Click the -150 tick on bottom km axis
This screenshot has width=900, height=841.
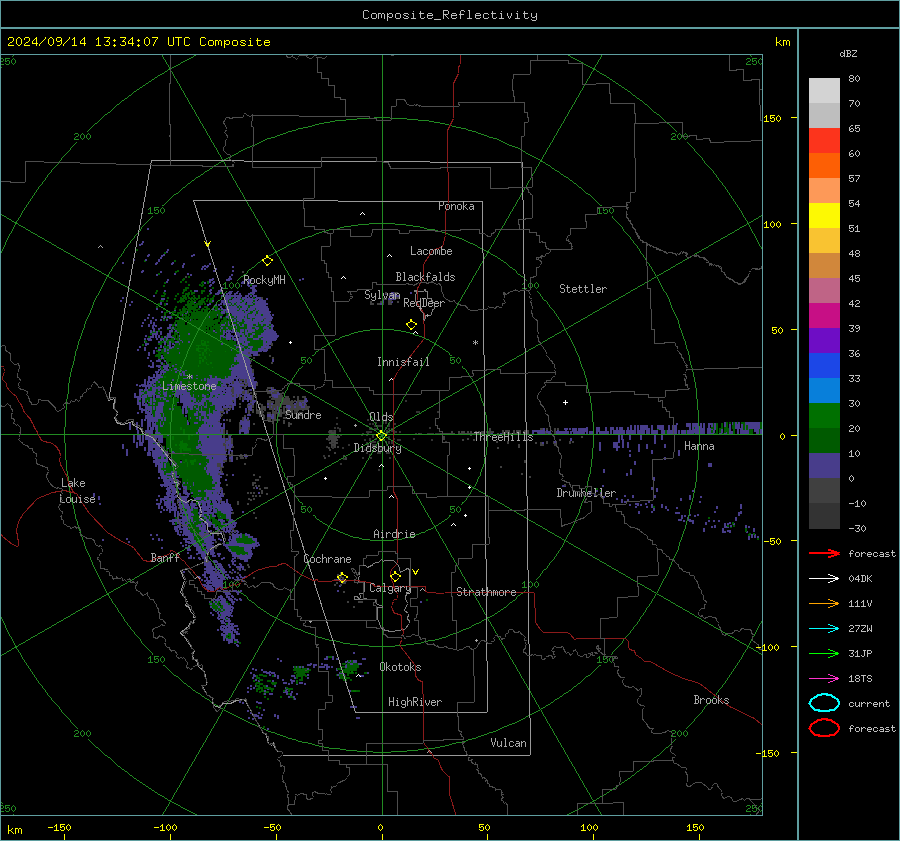coord(59,827)
